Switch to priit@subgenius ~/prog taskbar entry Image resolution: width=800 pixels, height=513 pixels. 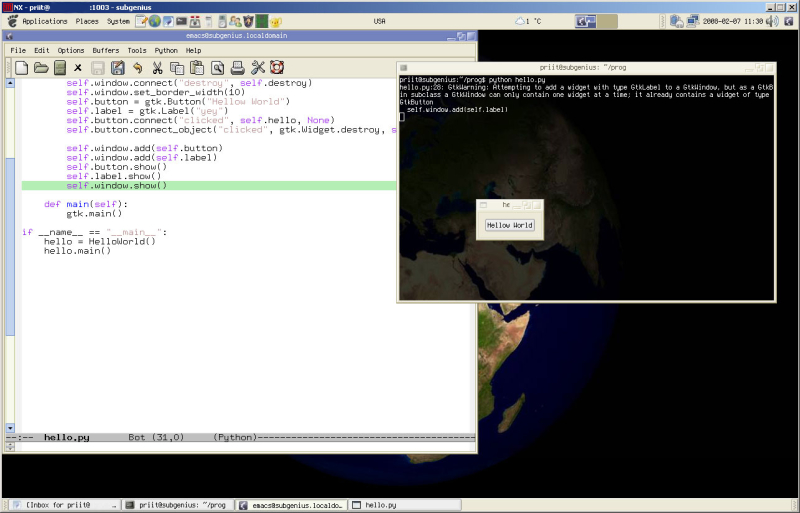(179, 505)
